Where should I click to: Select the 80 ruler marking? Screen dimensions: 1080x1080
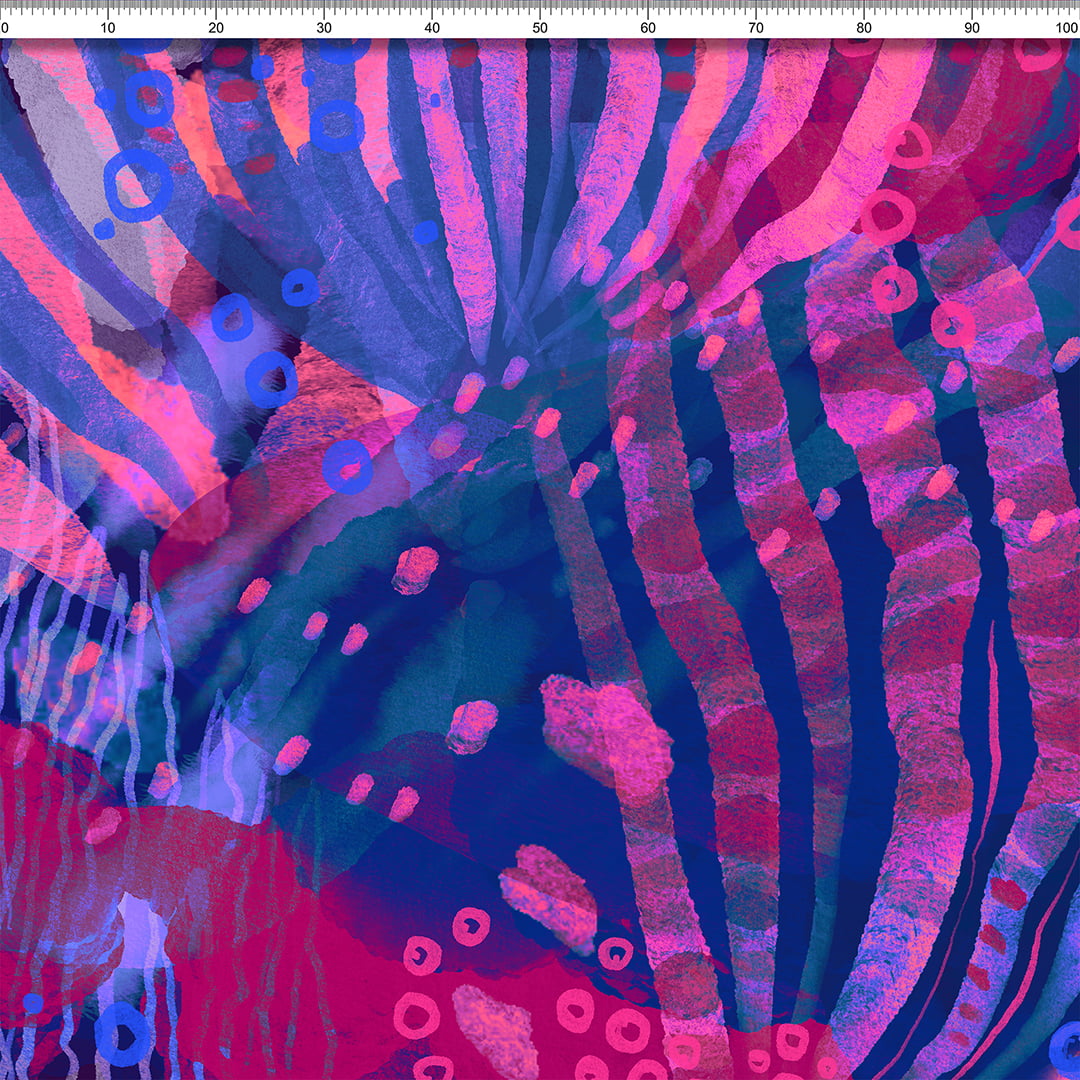click(864, 27)
